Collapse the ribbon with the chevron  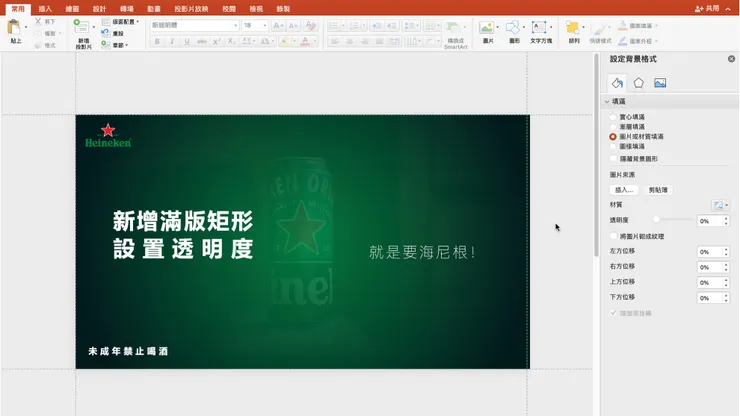point(728,8)
